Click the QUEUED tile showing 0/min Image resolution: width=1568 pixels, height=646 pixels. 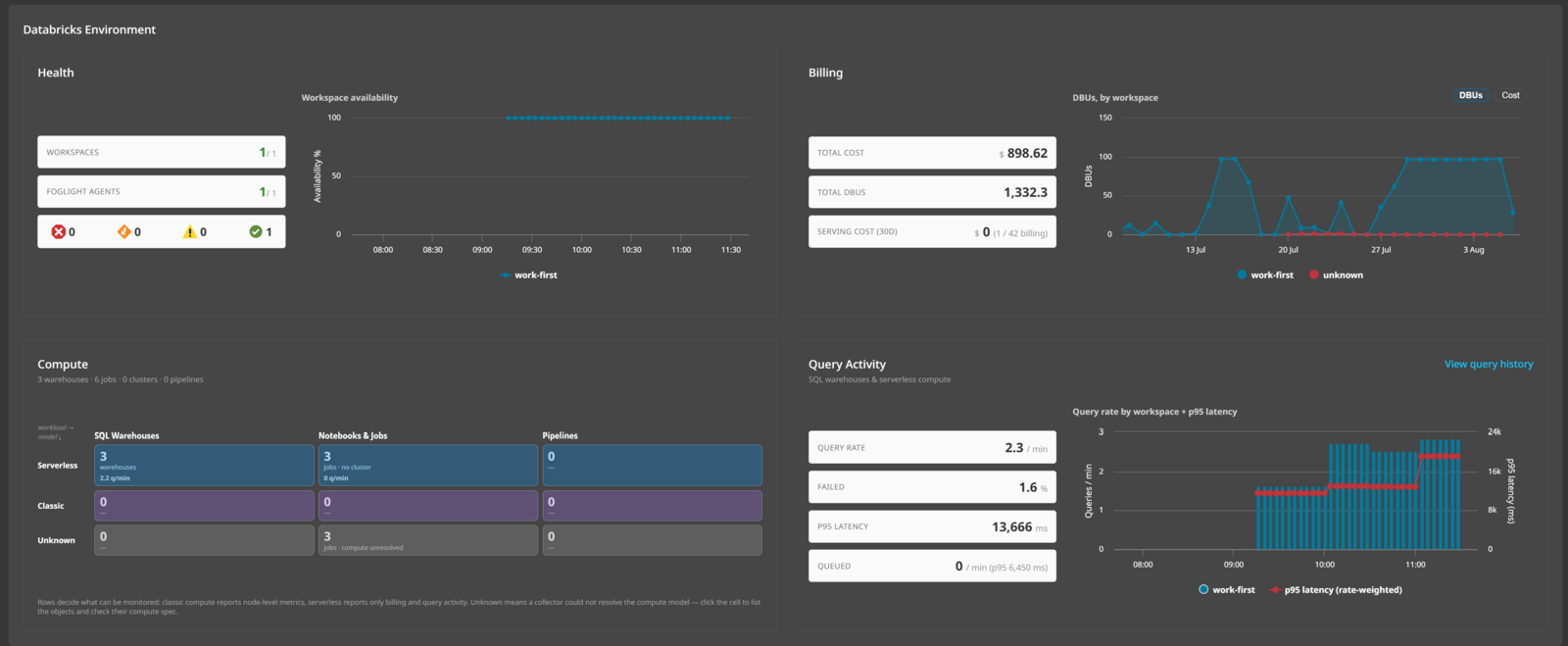point(932,566)
